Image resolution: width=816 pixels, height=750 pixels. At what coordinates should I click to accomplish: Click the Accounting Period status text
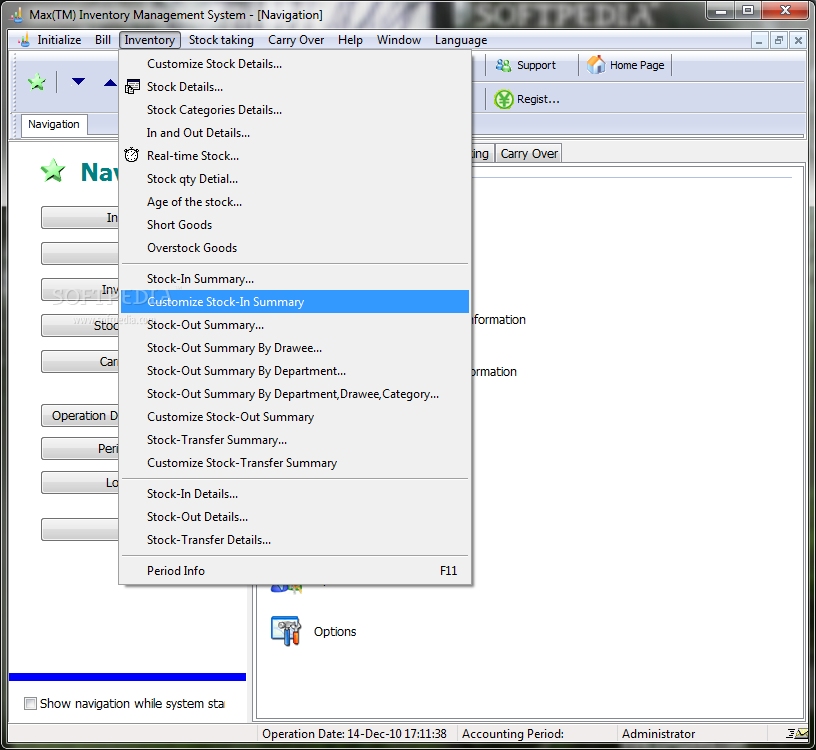513,734
